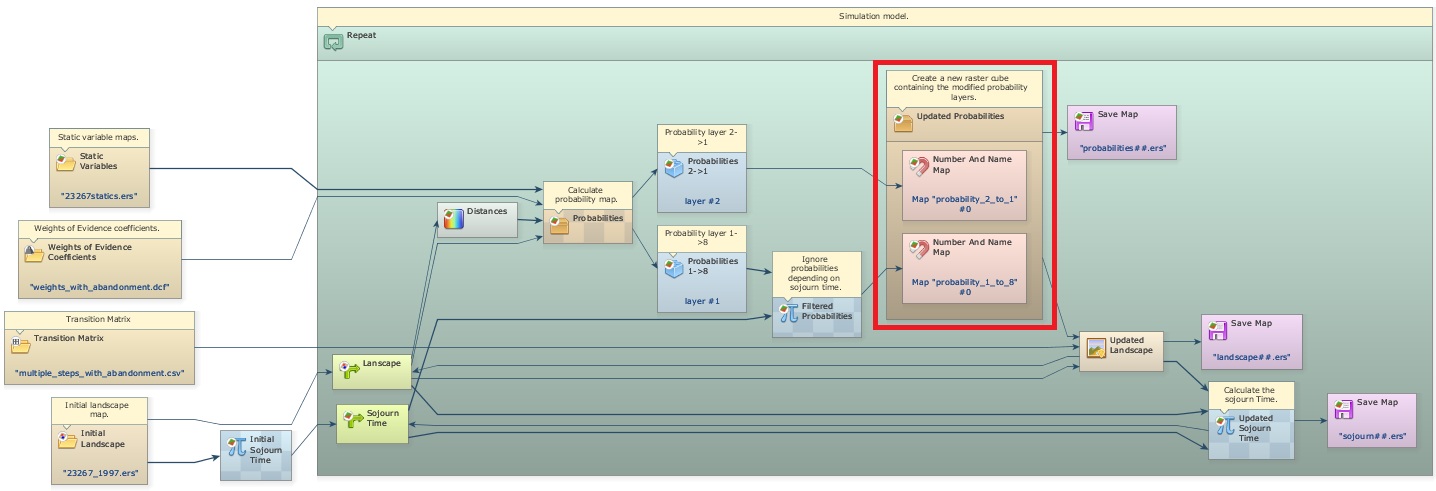The width and height of the screenshot is (1436, 491).
Task: Click the Probabilities 1->8 cube icon
Action: (x=673, y=267)
